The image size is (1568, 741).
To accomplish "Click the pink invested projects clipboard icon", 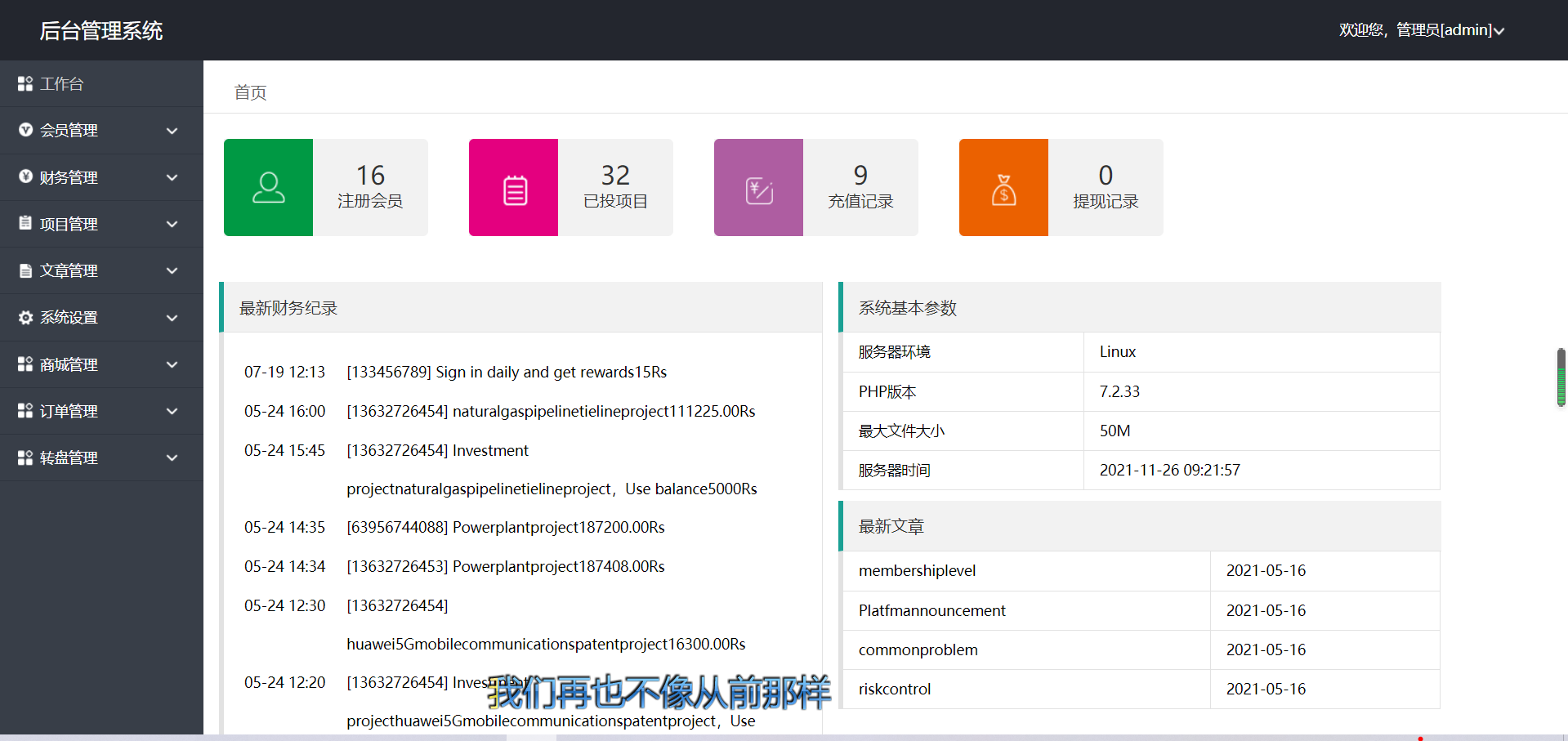I will (514, 190).
